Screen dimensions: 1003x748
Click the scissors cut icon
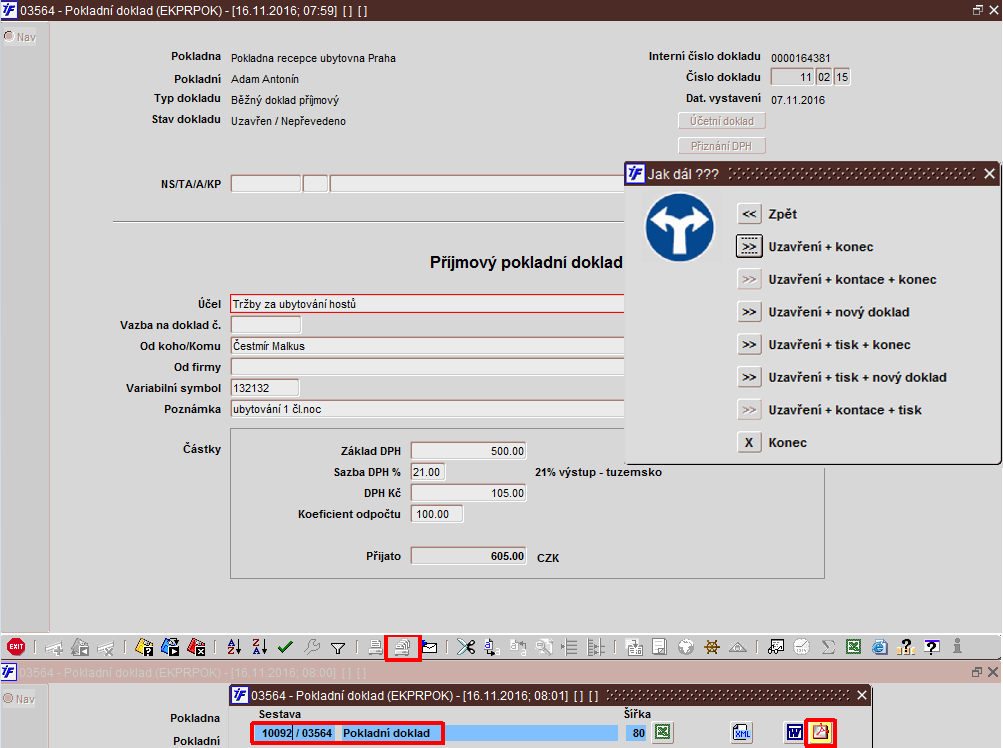click(466, 648)
